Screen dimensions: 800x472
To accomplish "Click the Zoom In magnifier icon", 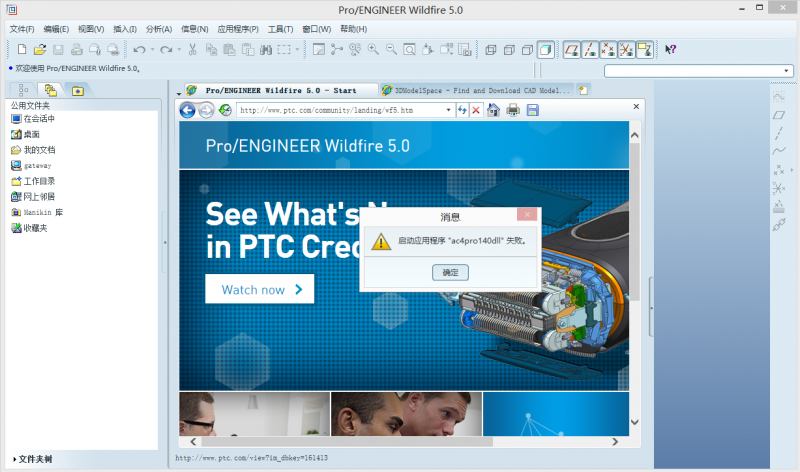I will pos(373,49).
